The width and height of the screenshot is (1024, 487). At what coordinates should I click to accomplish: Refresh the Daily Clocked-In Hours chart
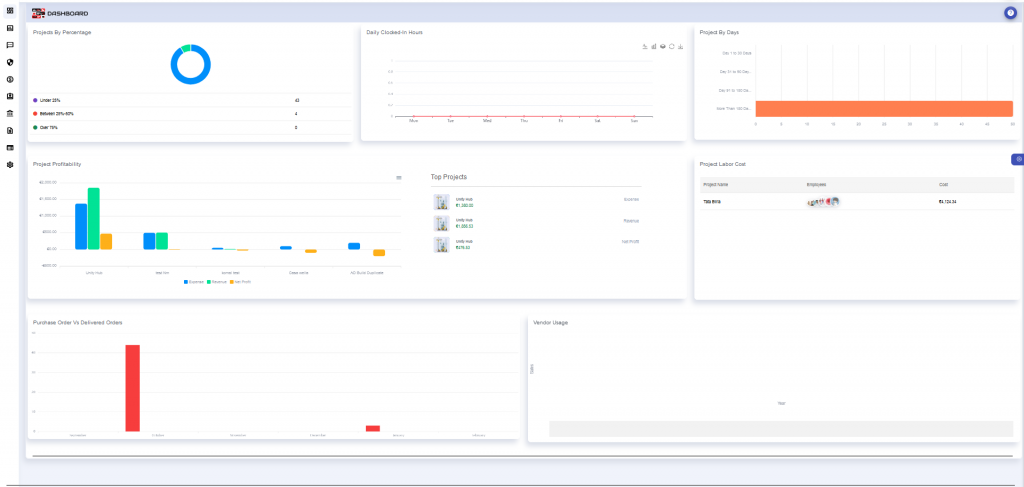pyautogui.click(x=671, y=46)
